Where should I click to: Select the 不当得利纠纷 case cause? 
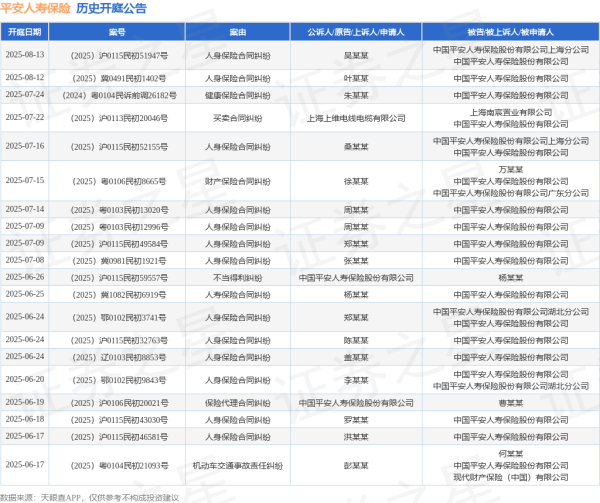click(234, 276)
